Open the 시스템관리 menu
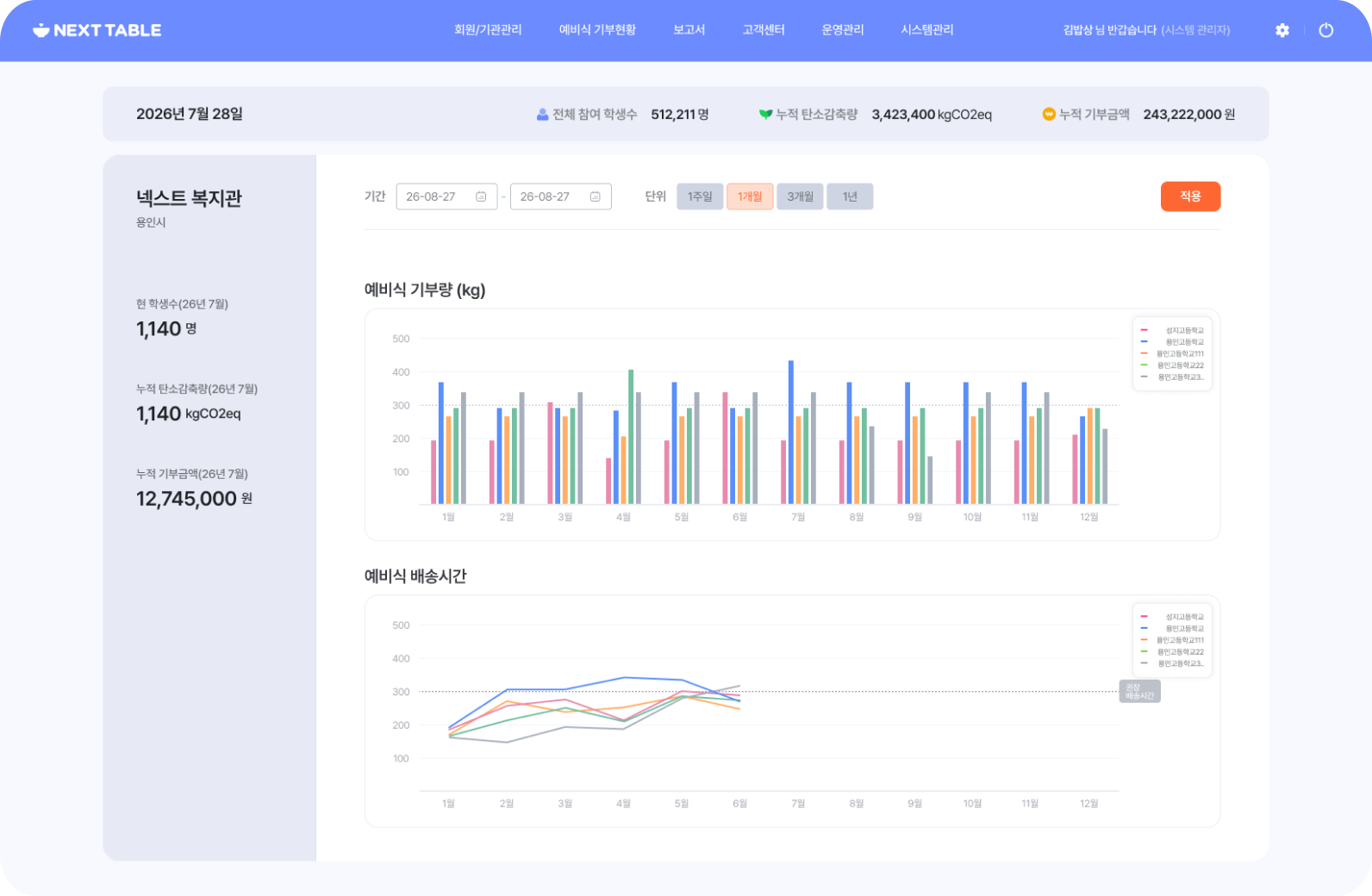 click(927, 30)
